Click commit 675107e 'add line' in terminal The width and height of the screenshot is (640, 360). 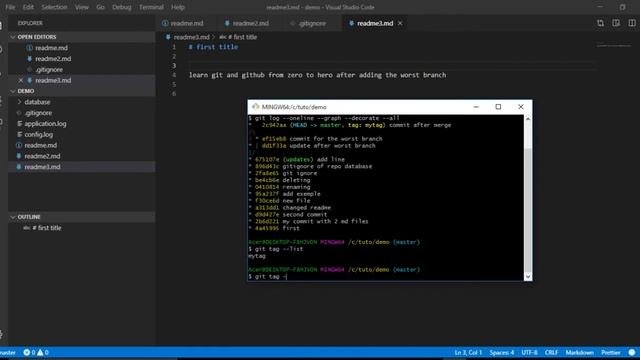point(297,160)
